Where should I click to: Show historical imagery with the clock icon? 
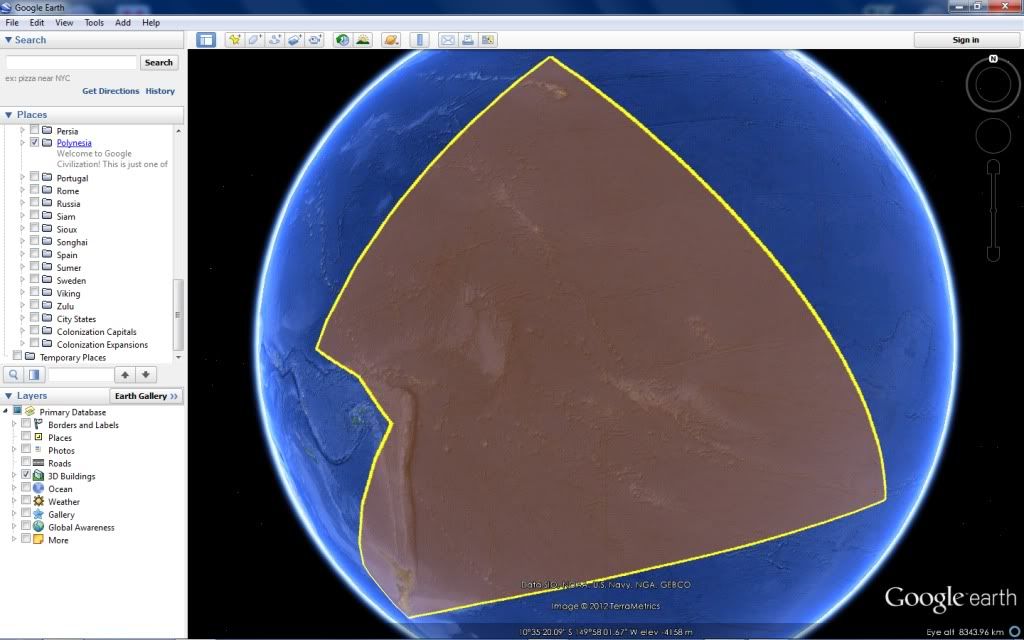click(342, 40)
